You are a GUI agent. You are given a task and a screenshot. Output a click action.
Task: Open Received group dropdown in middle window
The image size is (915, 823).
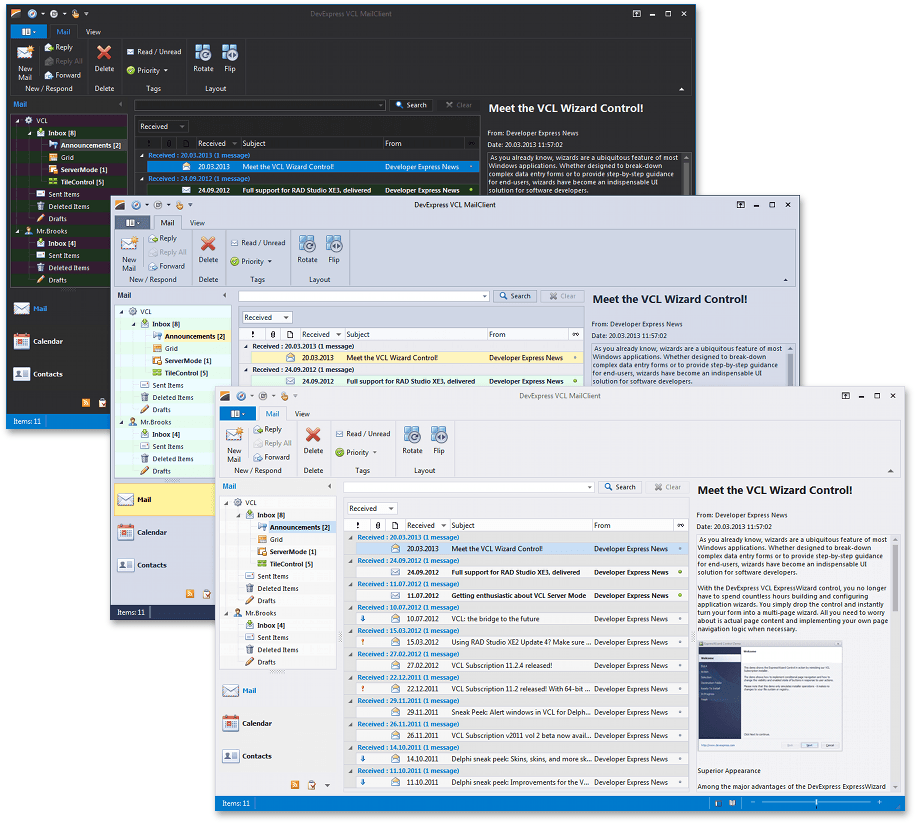[x=267, y=318]
